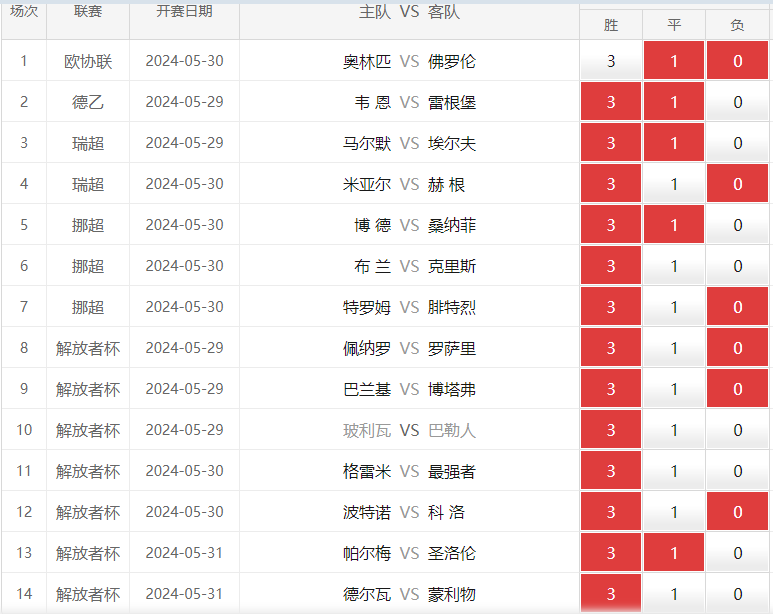The image size is (773, 614).
Task: Deselect loss (0) for 巴兰基 VS 博塔弗
Action: [x=738, y=388]
